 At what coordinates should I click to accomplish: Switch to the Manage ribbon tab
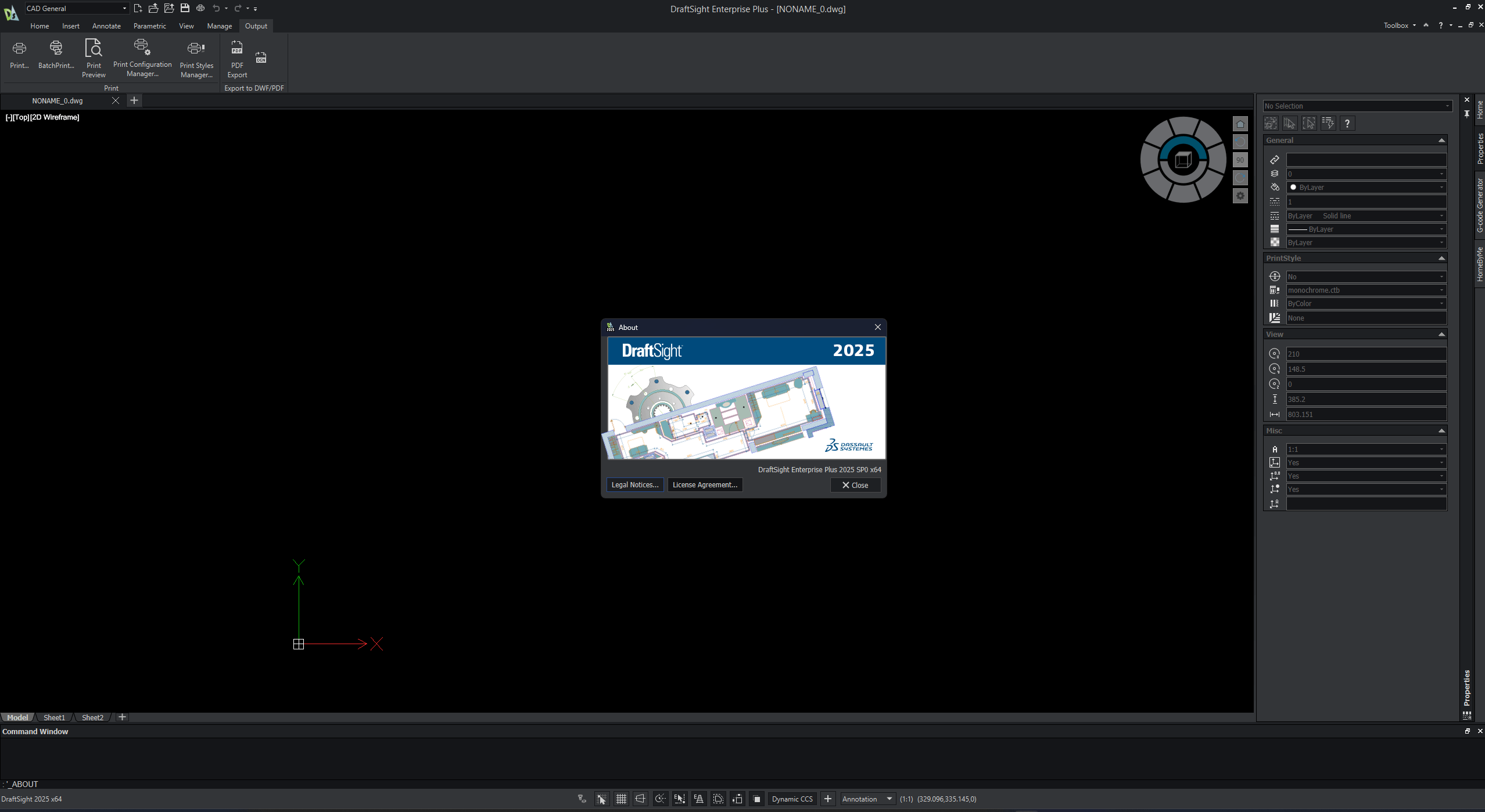coord(219,26)
